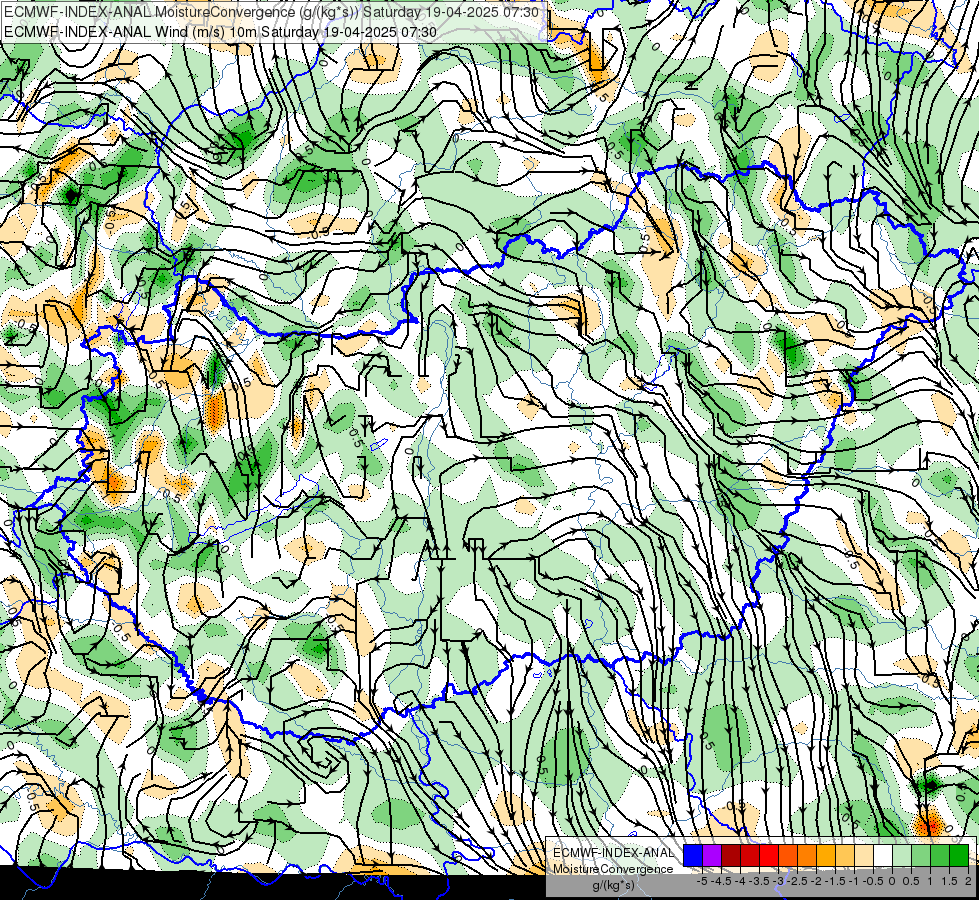
Task: Select the pale peach -1 to -0.5 swatch
Action: pyautogui.click(x=864, y=856)
